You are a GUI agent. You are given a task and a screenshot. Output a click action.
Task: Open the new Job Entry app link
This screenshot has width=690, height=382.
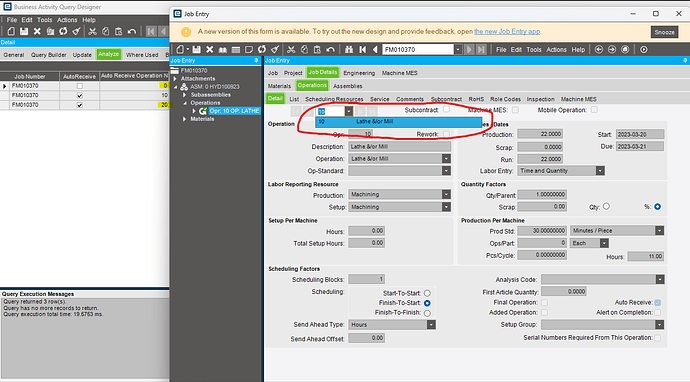(x=507, y=32)
